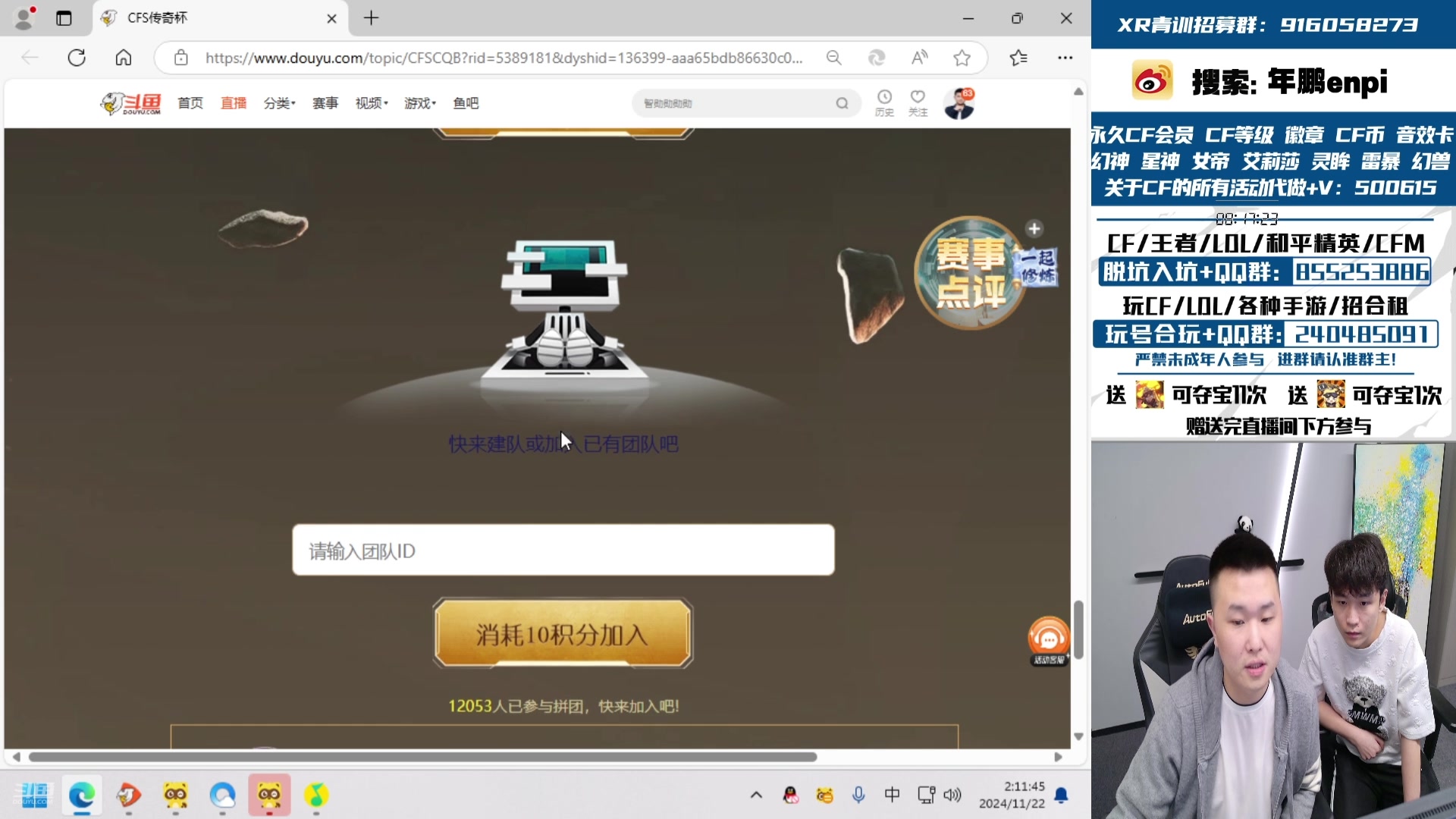The width and height of the screenshot is (1456, 819).
Task: Click the back arrow in browser
Action: pyautogui.click(x=30, y=58)
